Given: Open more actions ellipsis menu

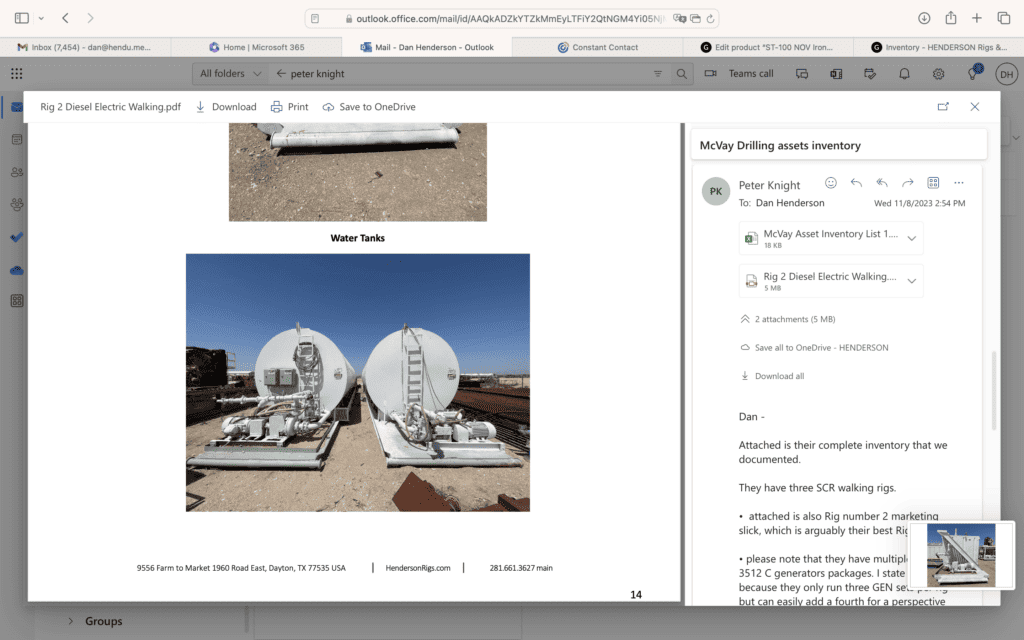Looking at the screenshot, I should [x=959, y=183].
